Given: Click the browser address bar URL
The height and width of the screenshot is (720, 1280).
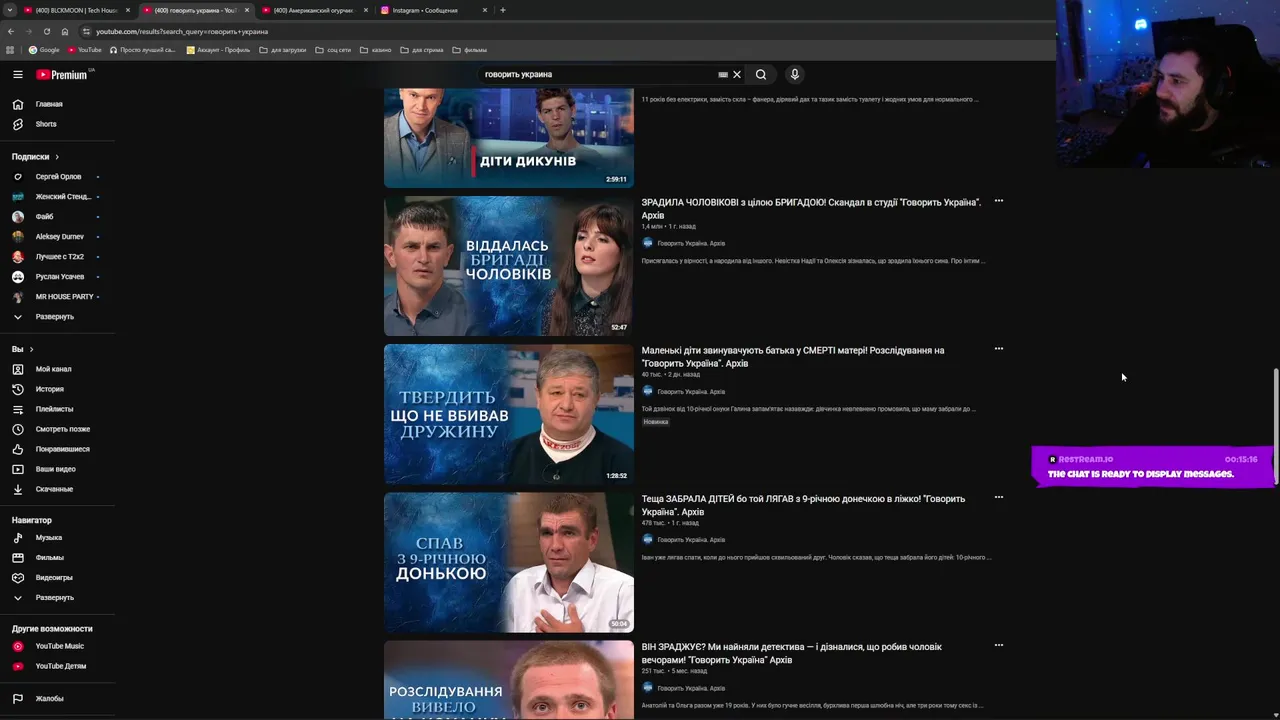Looking at the screenshot, I should tap(181, 31).
